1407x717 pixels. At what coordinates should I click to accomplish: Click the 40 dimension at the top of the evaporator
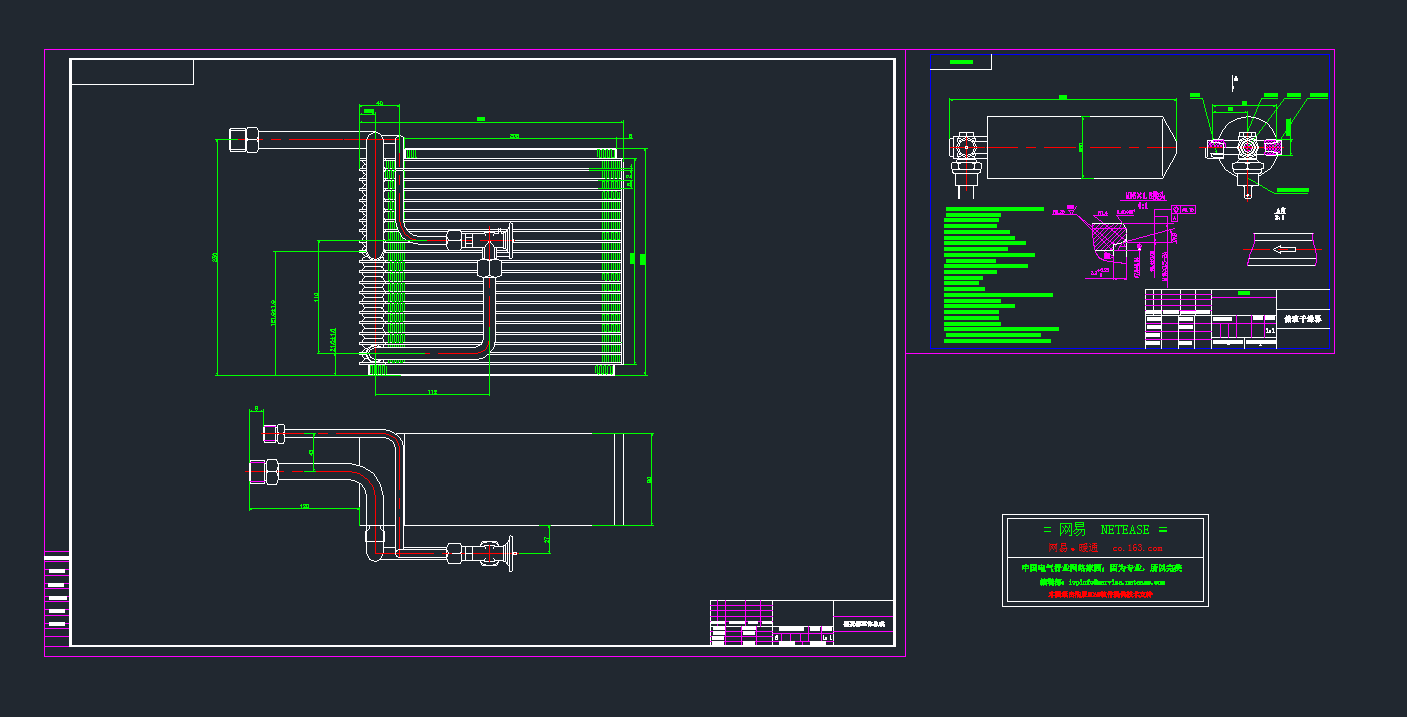click(x=380, y=104)
